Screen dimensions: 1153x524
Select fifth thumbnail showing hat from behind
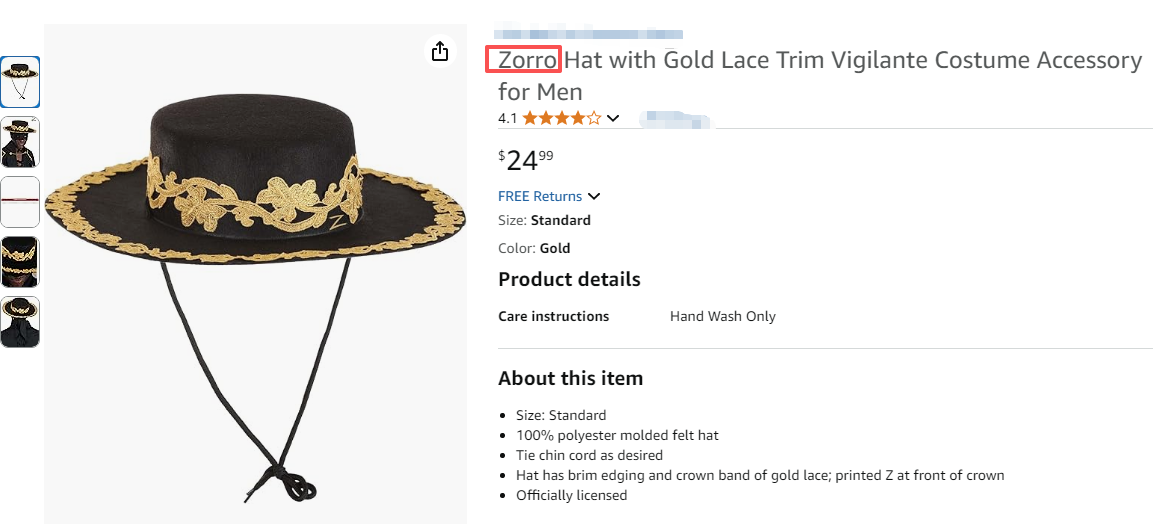(20, 321)
